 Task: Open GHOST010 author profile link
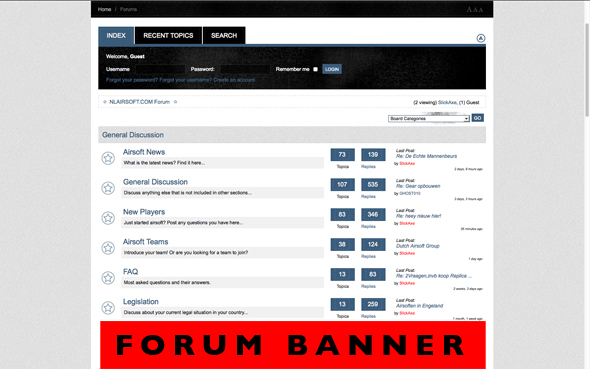410,193
